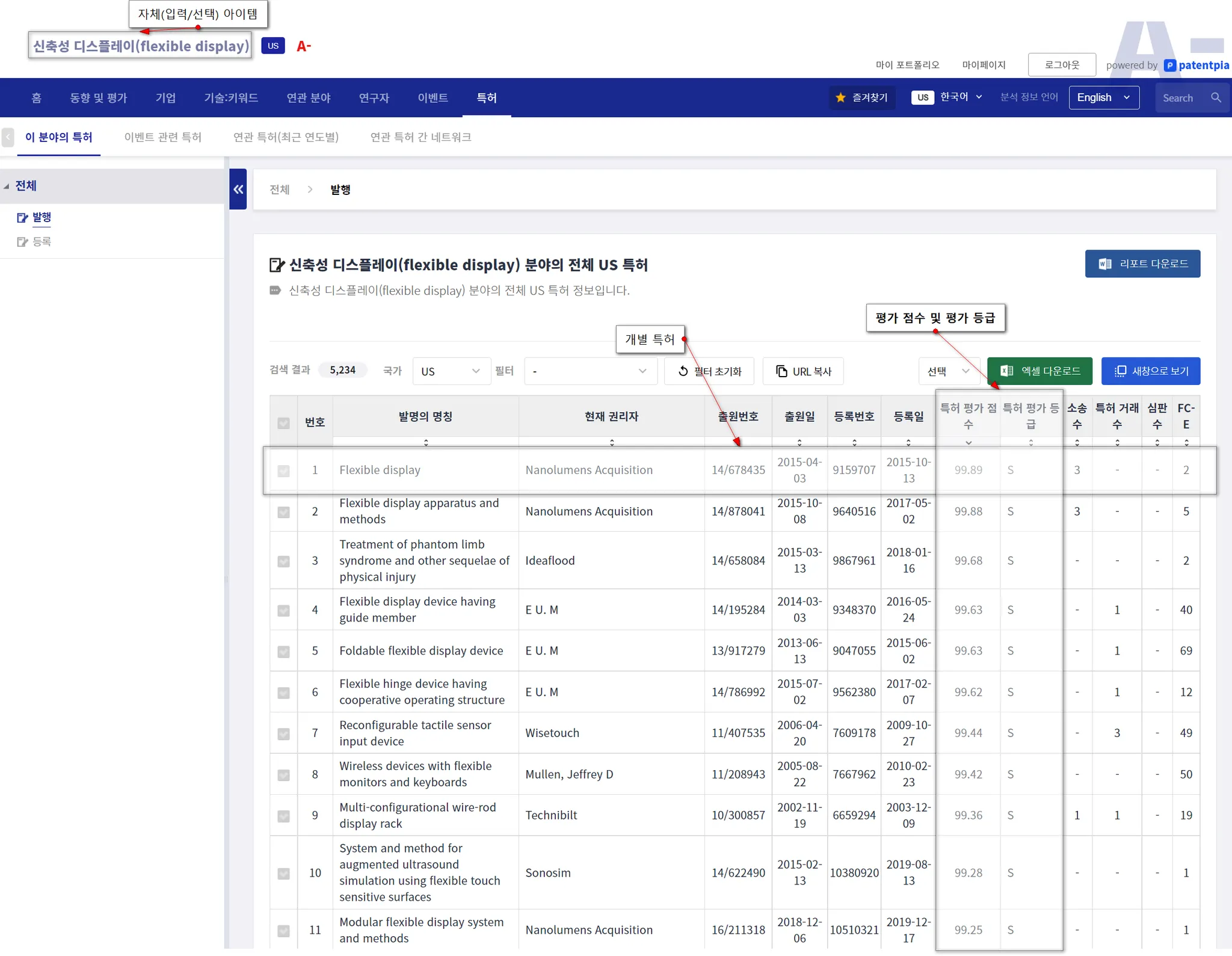Click the 로그아웃 button
This screenshot has width=1232, height=956.
click(x=1061, y=64)
